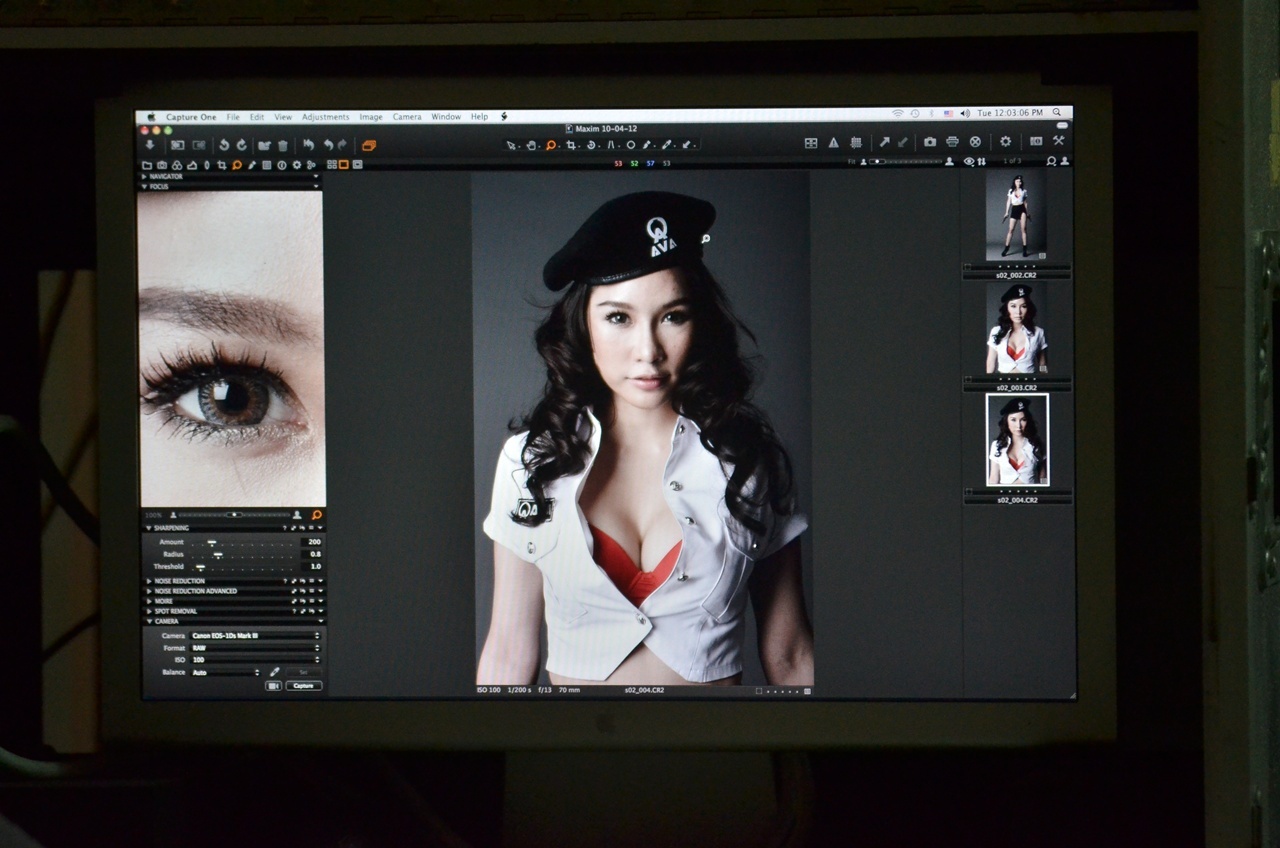Click the browser search magnifier icon
1280x848 pixels.
coord(1051,161)
